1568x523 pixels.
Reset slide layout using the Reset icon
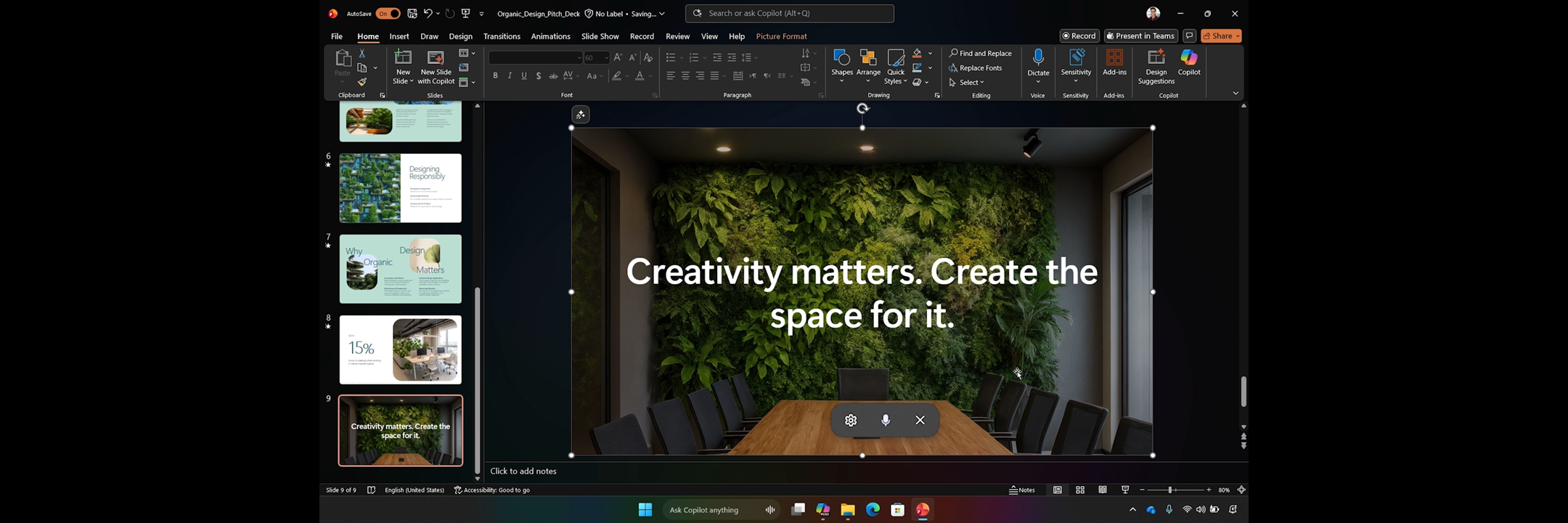(464, 68)
